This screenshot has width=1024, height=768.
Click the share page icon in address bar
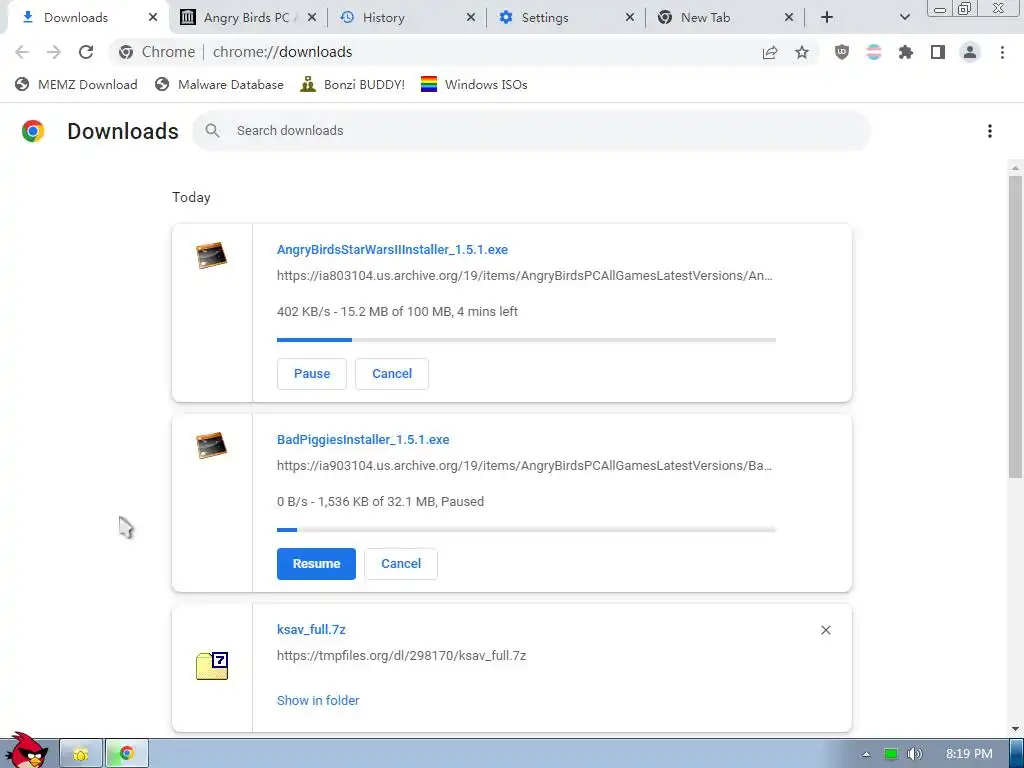[x=770, y=52]
